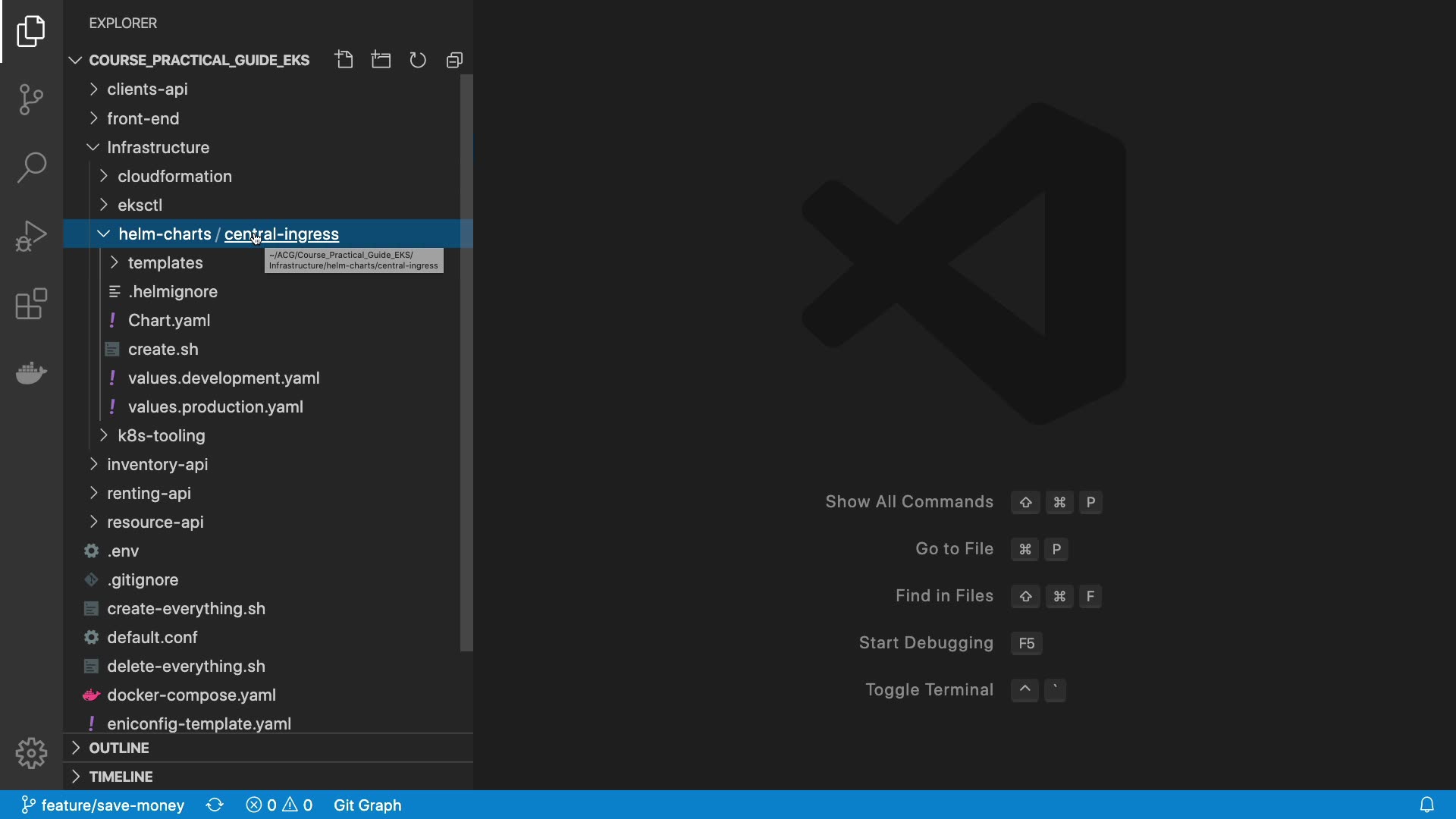Click the Explorer vertical scrollbar
The image size is (1456, 819).
click(466, 364)
